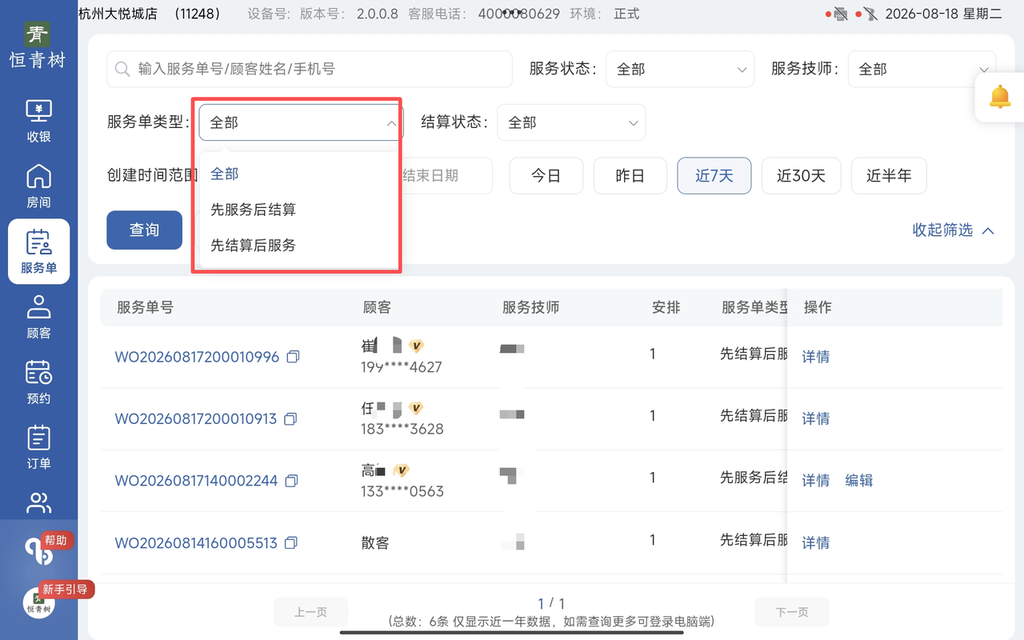Image resolution: width=1024 pixels, height=640 pixels.
Task: Open service order link WO20260817140002244
Action: coord(196,481)
